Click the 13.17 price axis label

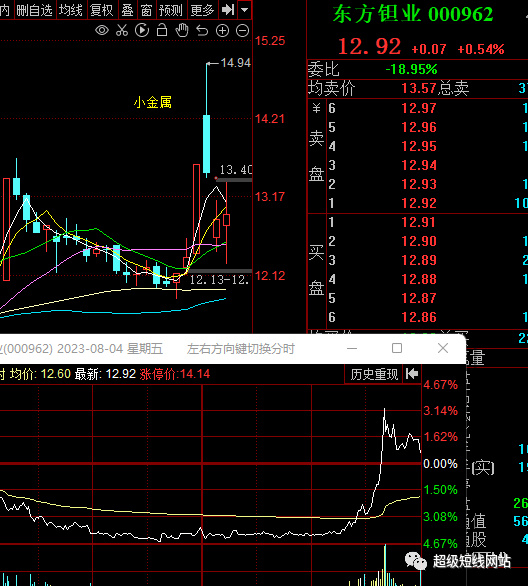[270, 197]
